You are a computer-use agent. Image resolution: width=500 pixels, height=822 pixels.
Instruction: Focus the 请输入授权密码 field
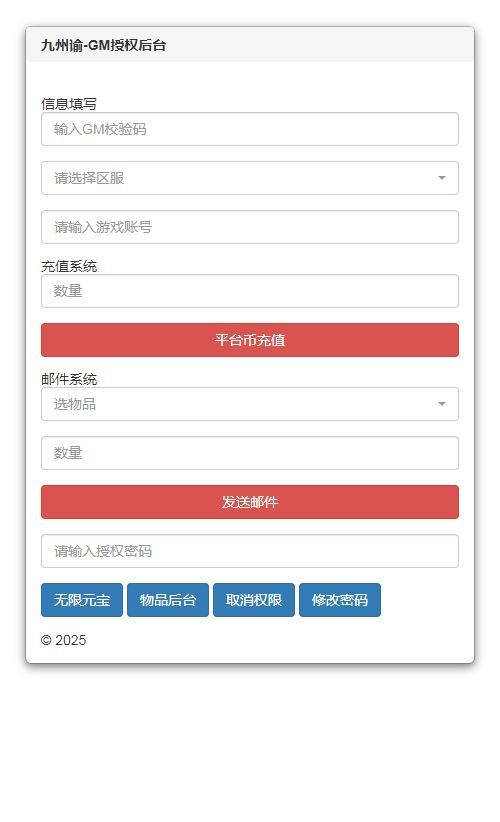pyautogui.click(x=249, y=551)
